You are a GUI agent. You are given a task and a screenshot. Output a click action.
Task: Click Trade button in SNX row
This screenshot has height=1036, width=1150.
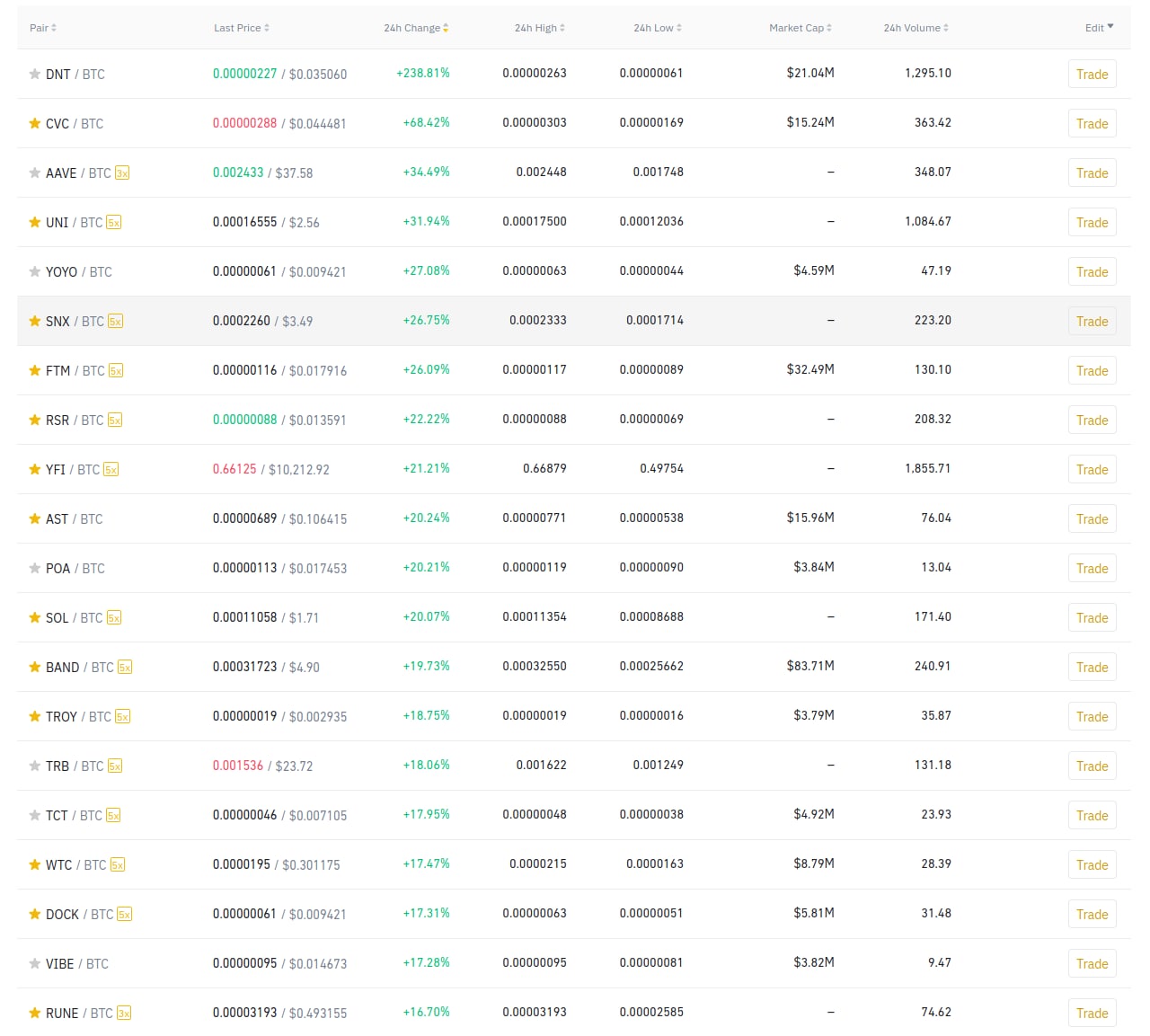pyautogui.click(x=1092, y=322)
